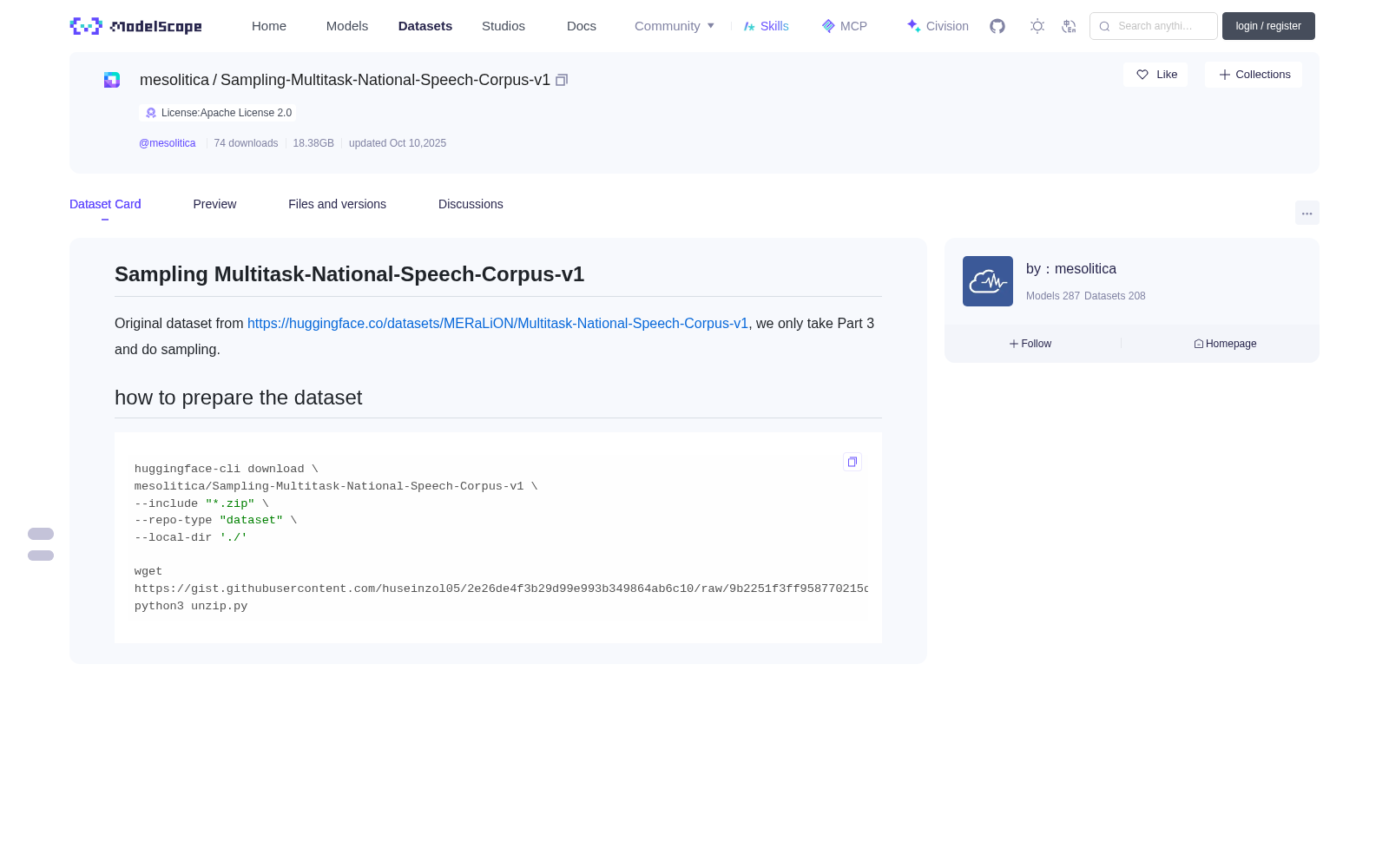
Task: Open the Models navigation item
Action: click(x=347, y=26)
